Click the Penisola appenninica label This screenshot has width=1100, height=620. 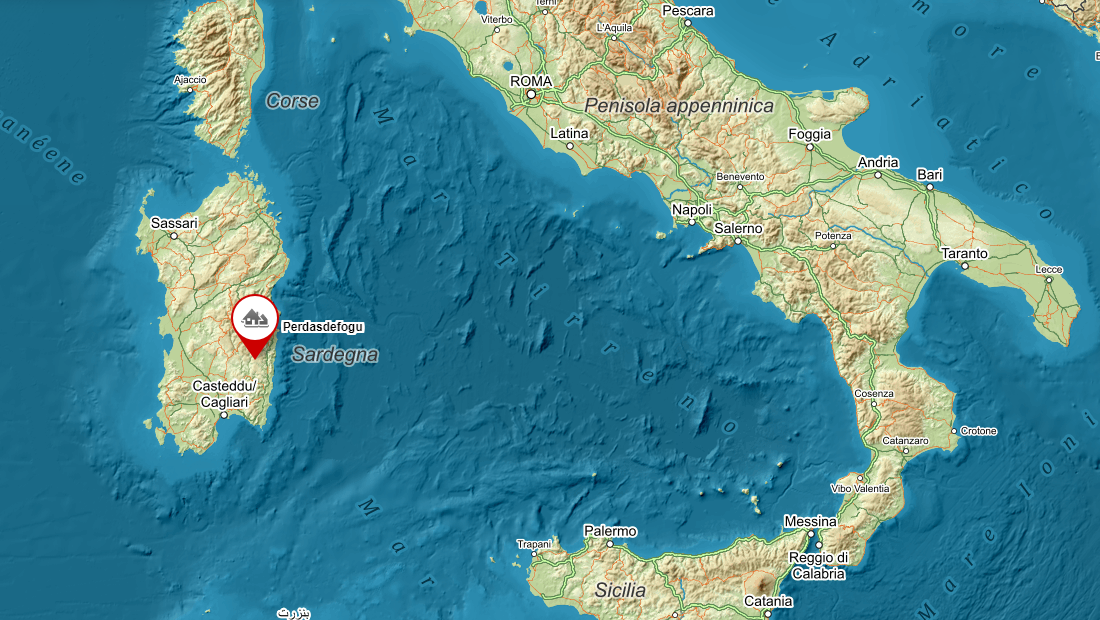coord(679,106)
